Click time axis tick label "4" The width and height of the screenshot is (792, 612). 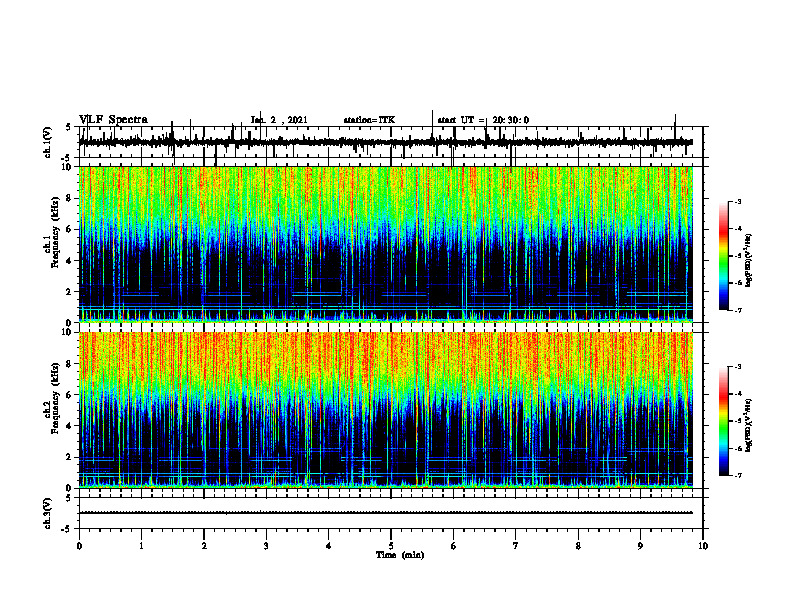click(329, 546)
